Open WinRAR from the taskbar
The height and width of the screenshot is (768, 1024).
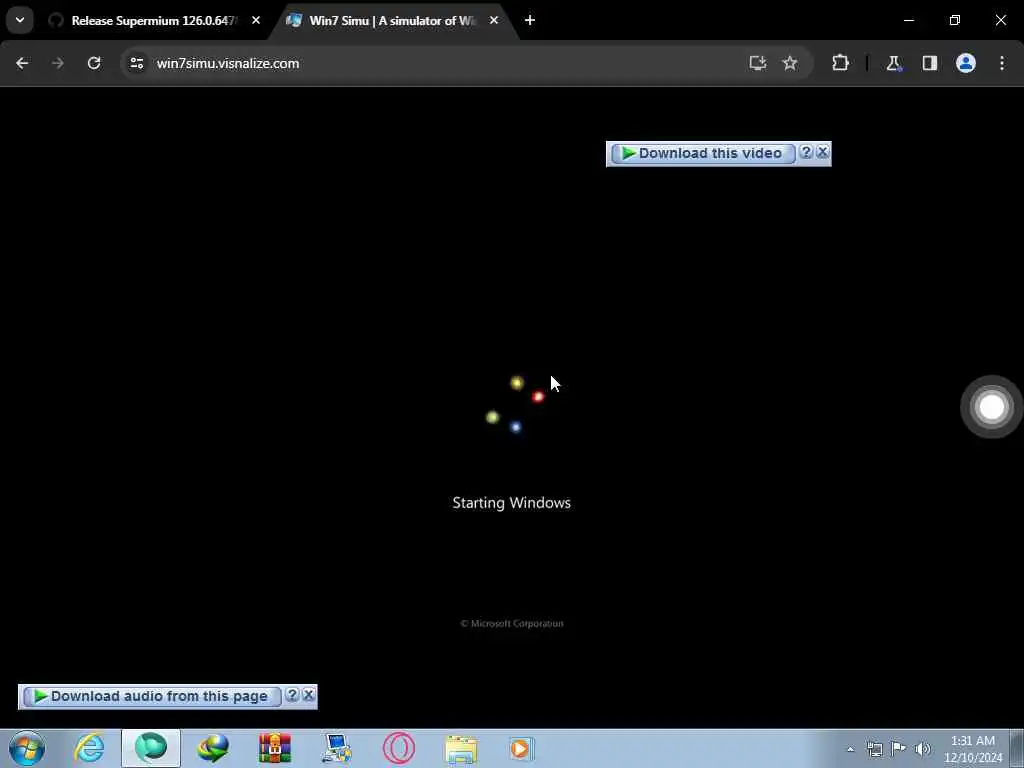pos(275,748)
